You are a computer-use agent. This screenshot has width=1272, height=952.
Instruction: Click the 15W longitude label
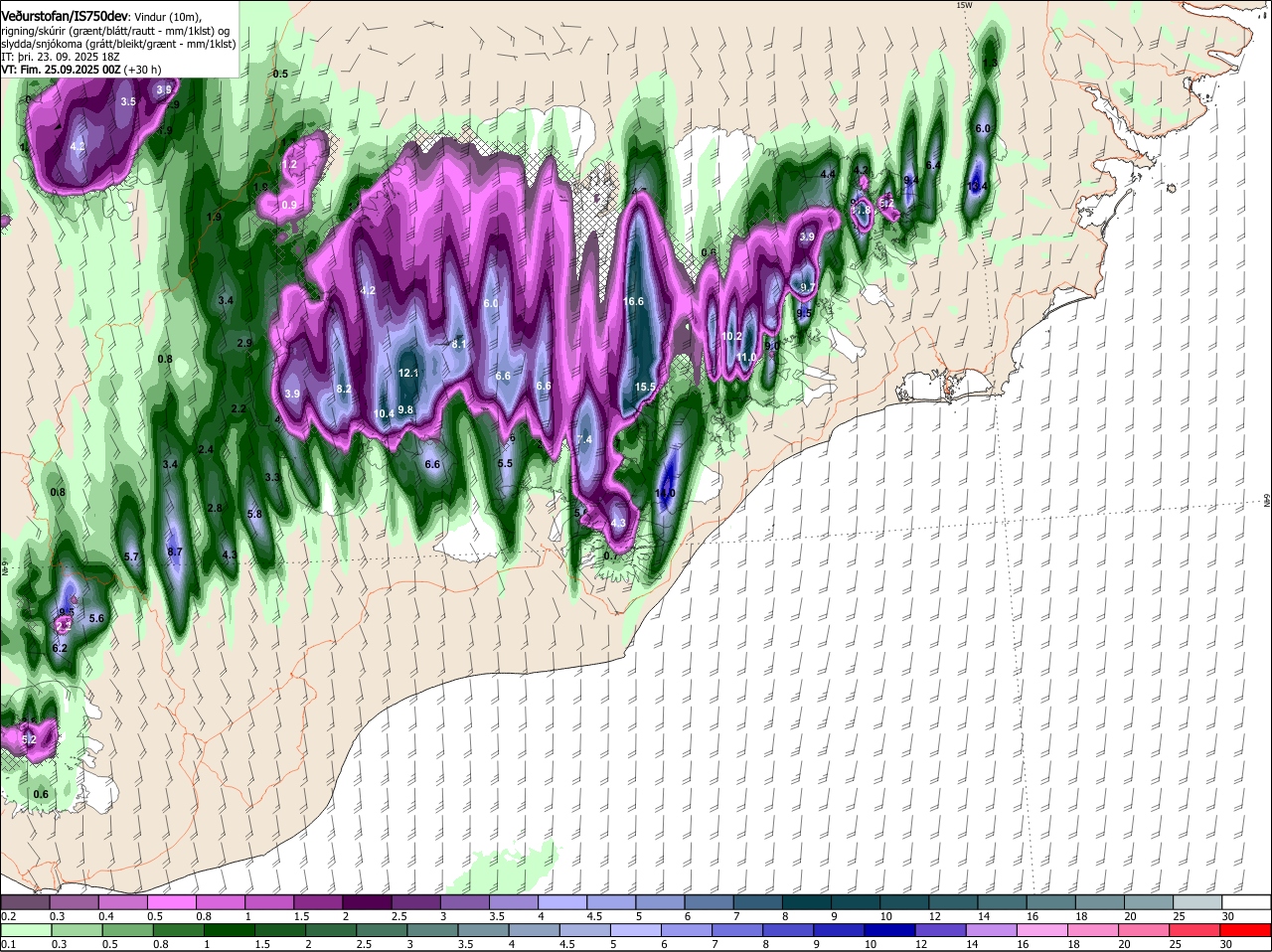pos(963,6)
